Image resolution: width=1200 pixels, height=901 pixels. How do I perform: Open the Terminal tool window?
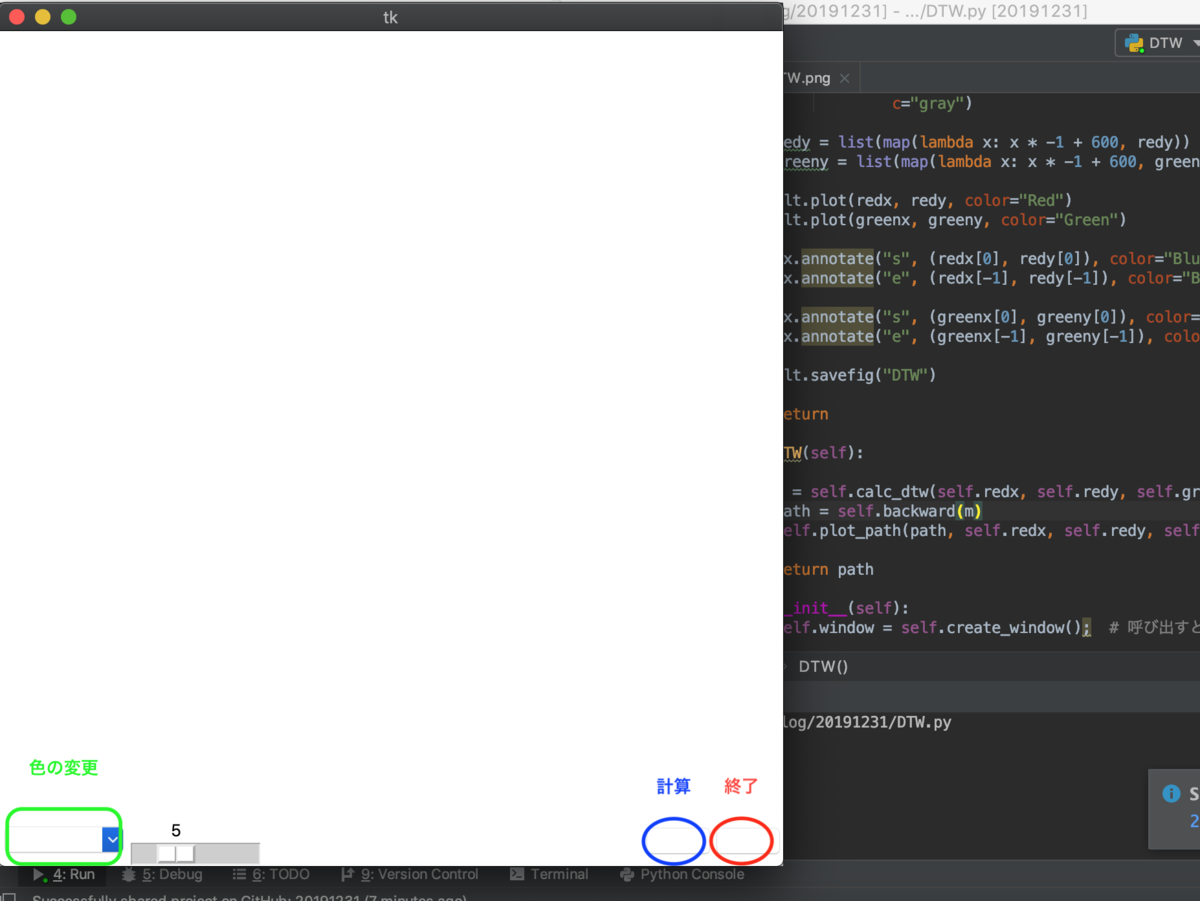coord(549,874)
